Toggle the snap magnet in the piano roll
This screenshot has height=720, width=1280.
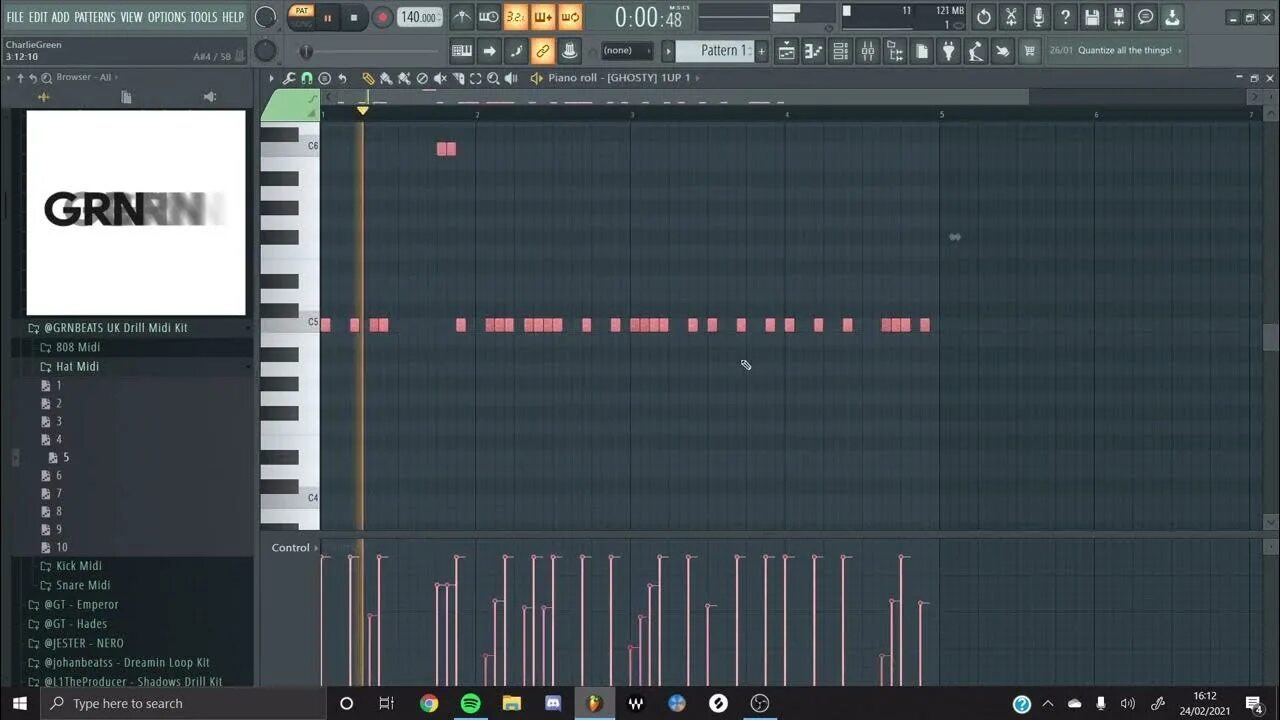[307, 77]
